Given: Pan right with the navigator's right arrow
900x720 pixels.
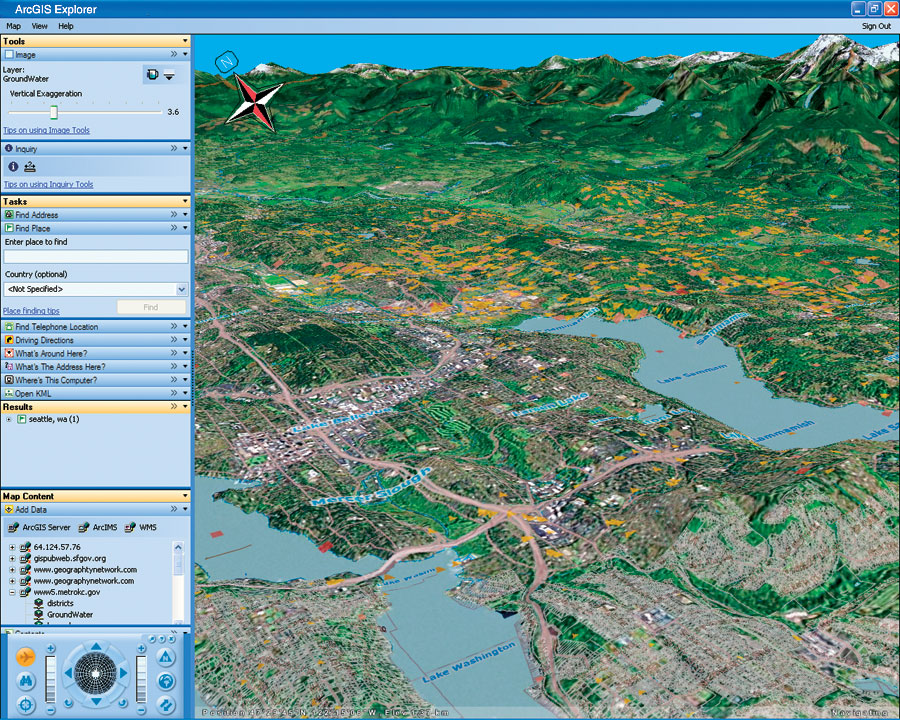Looking at the screenshot, I should coord(123,673).
